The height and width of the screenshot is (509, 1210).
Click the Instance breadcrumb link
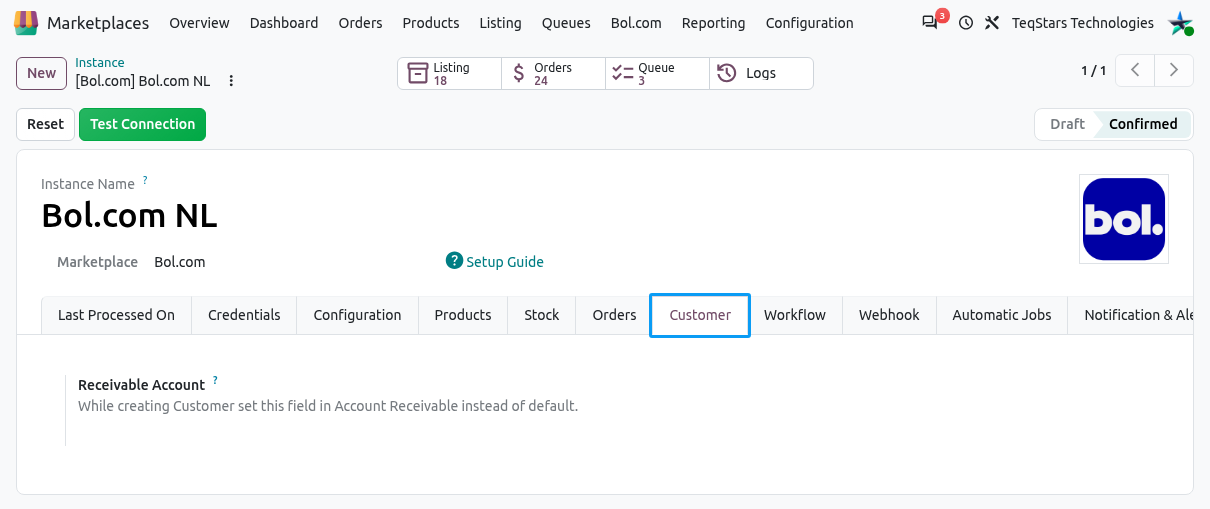point(100,63)
